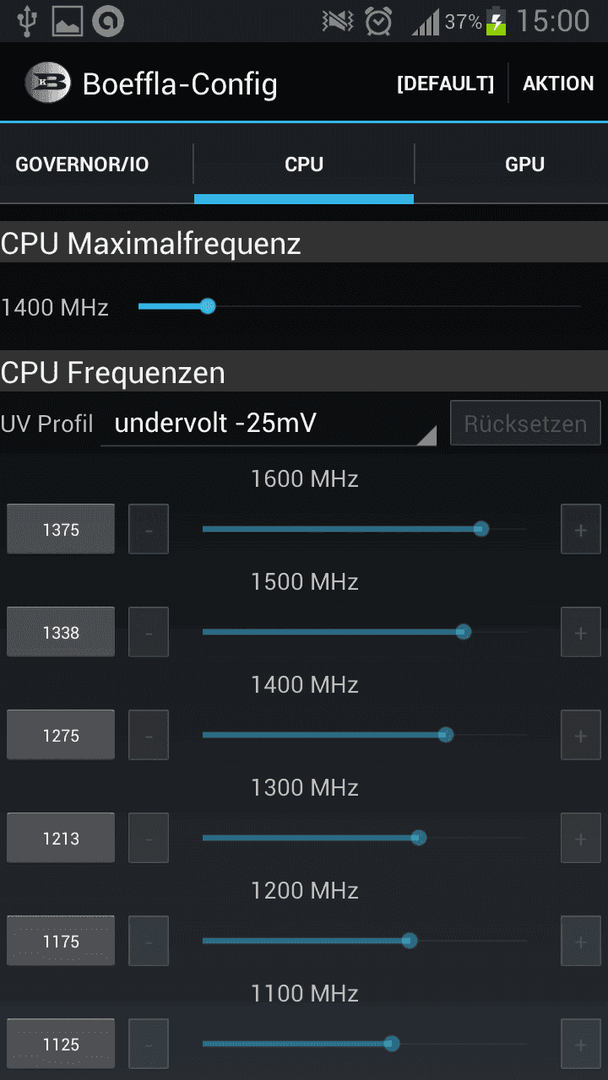608x1080 pixels.
Task: Decrease 1400 MHz voltage with minus button
Action: pos(149,735)
